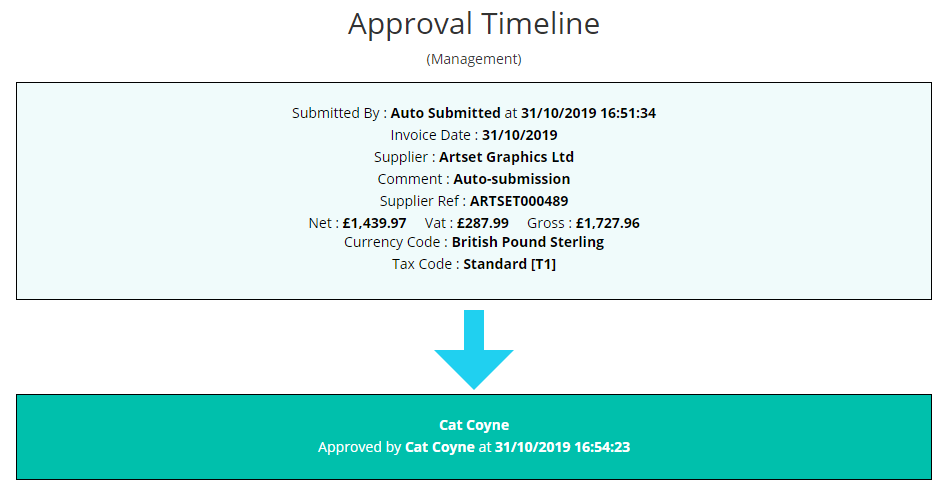
Task: Select supplier ref ARTSET000489
Action: click(519, 201)
